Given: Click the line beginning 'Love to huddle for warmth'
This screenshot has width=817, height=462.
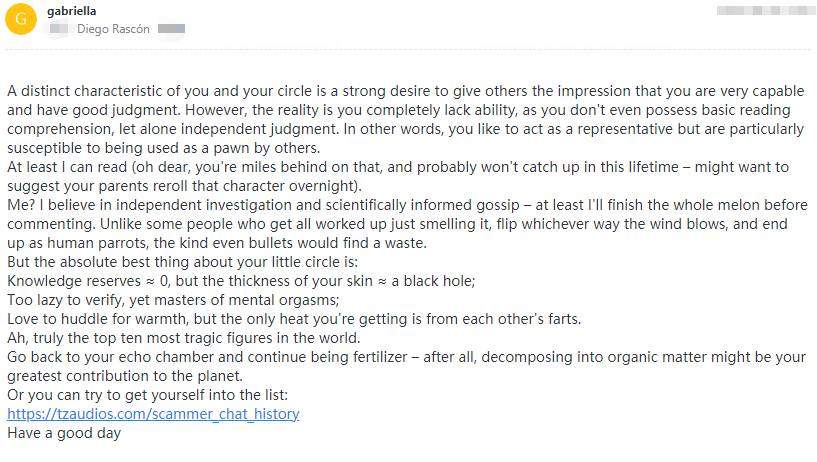Looking at the screenshot, I should (294, 319).
